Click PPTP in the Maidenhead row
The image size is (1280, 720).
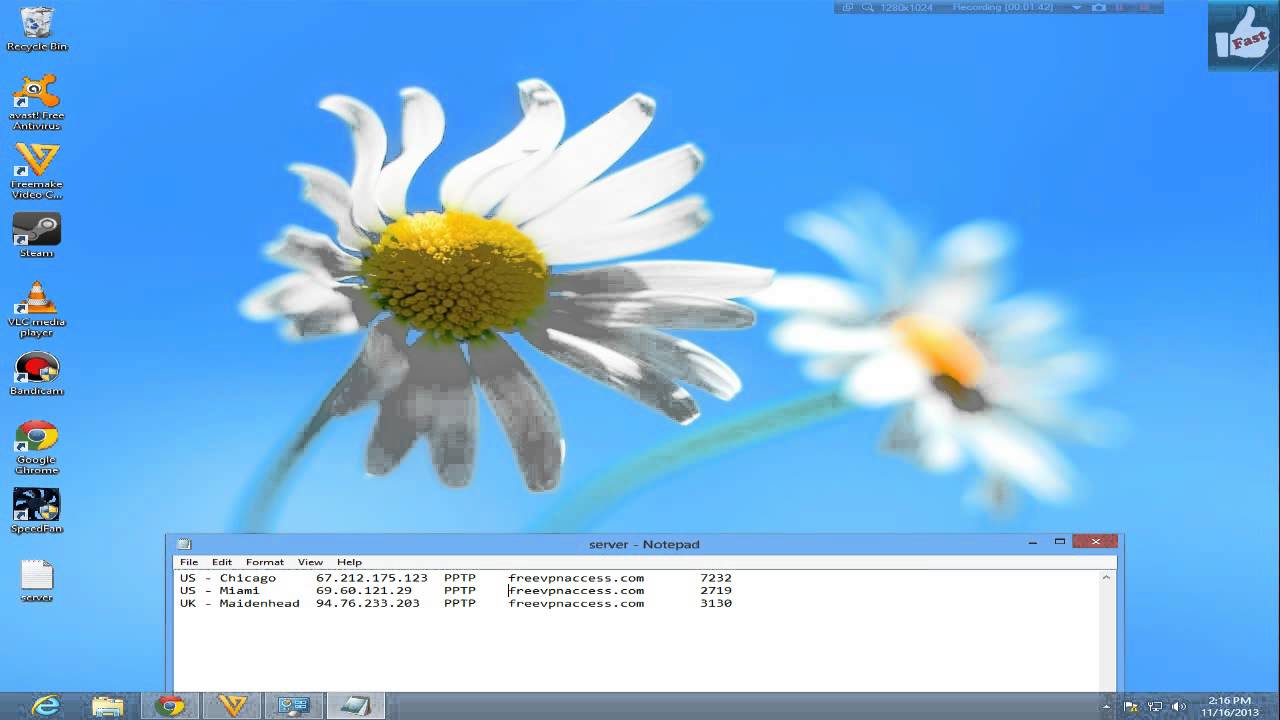click(460, 604)
